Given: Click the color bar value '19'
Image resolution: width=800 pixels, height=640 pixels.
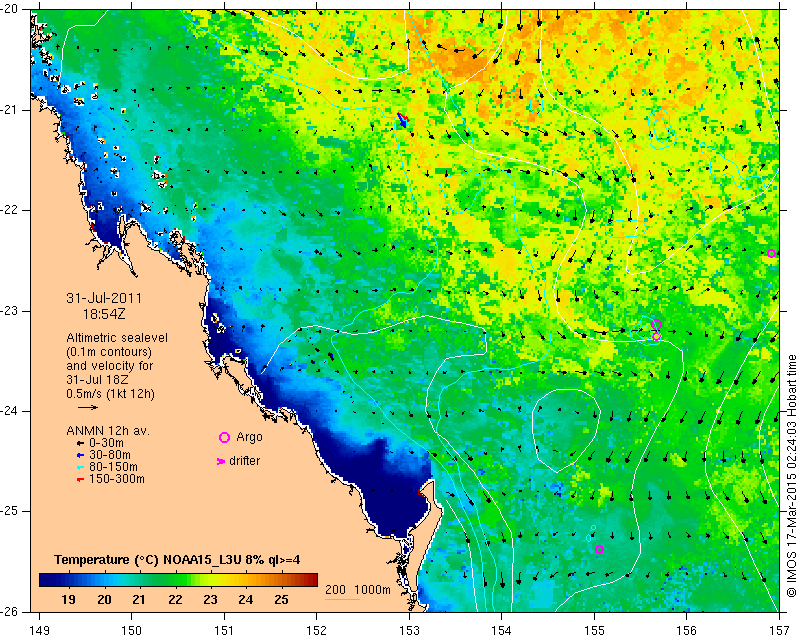Looking at the screenshot, I should pos(68,600).
